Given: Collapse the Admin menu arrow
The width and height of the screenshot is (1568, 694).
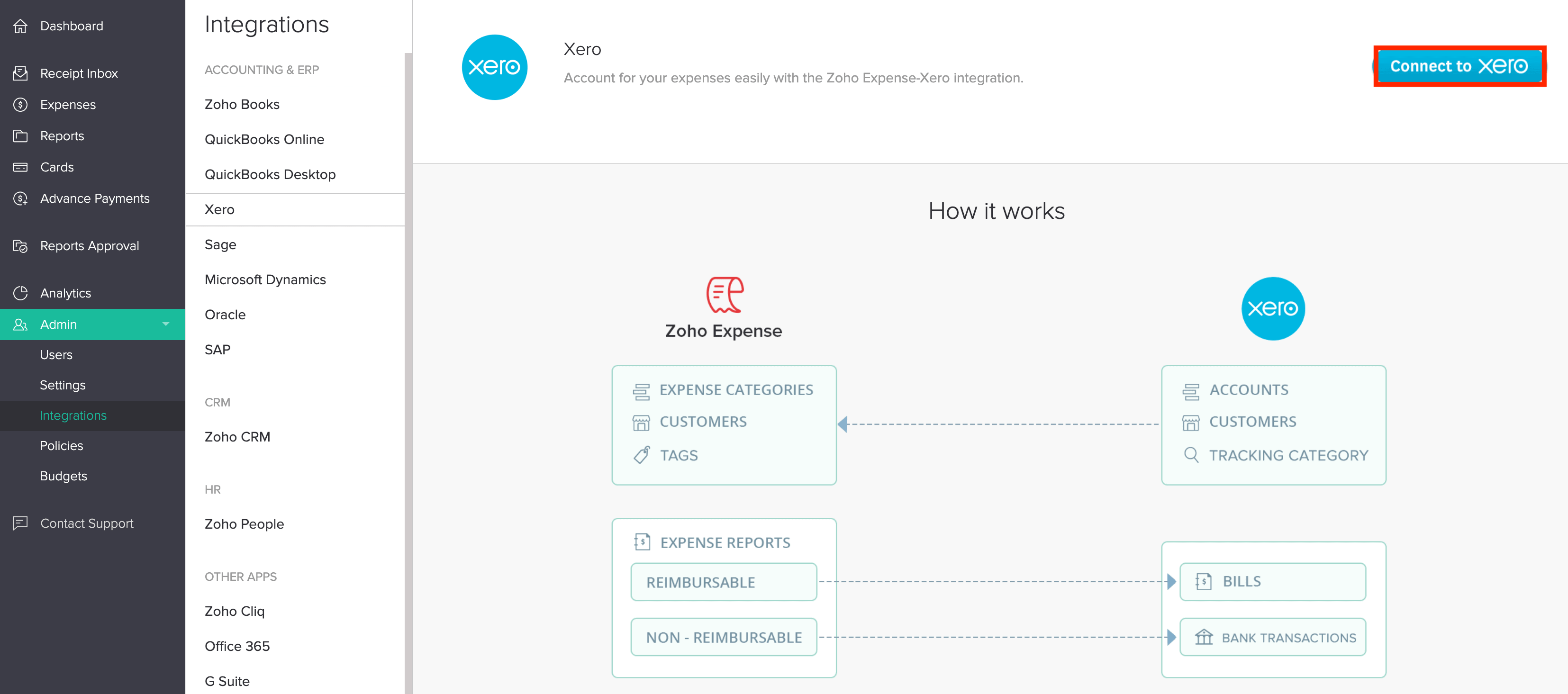Looking at the screenshot, I should (x=165, y=324).
